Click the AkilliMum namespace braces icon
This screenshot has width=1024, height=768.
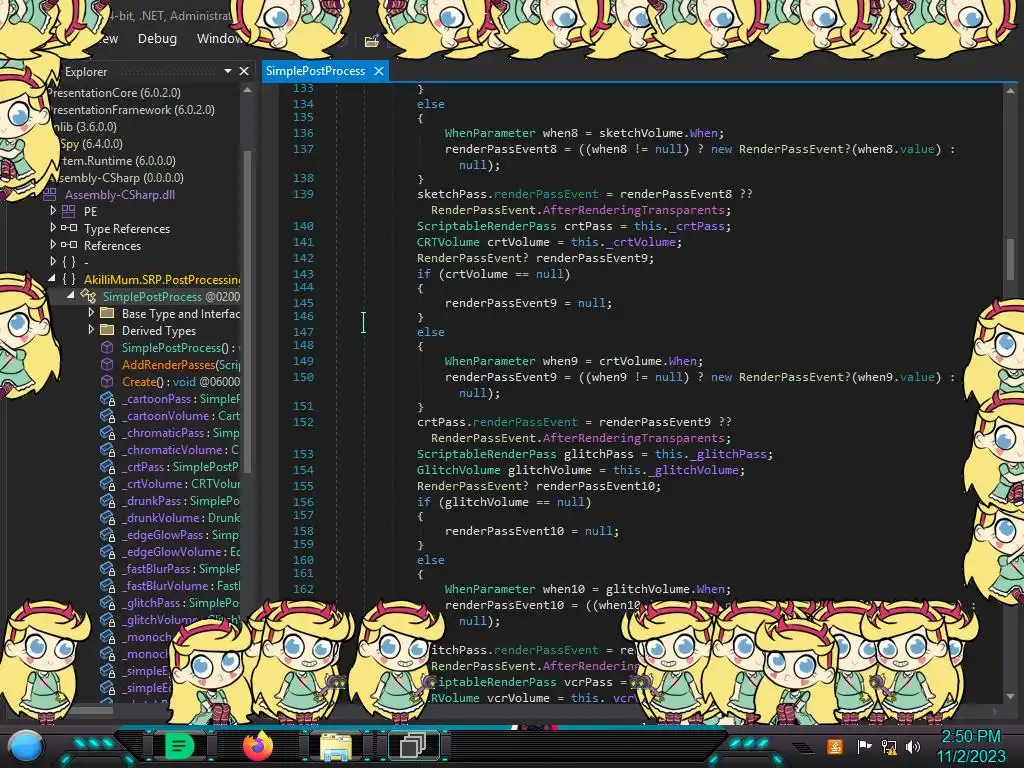coord(69,279)
